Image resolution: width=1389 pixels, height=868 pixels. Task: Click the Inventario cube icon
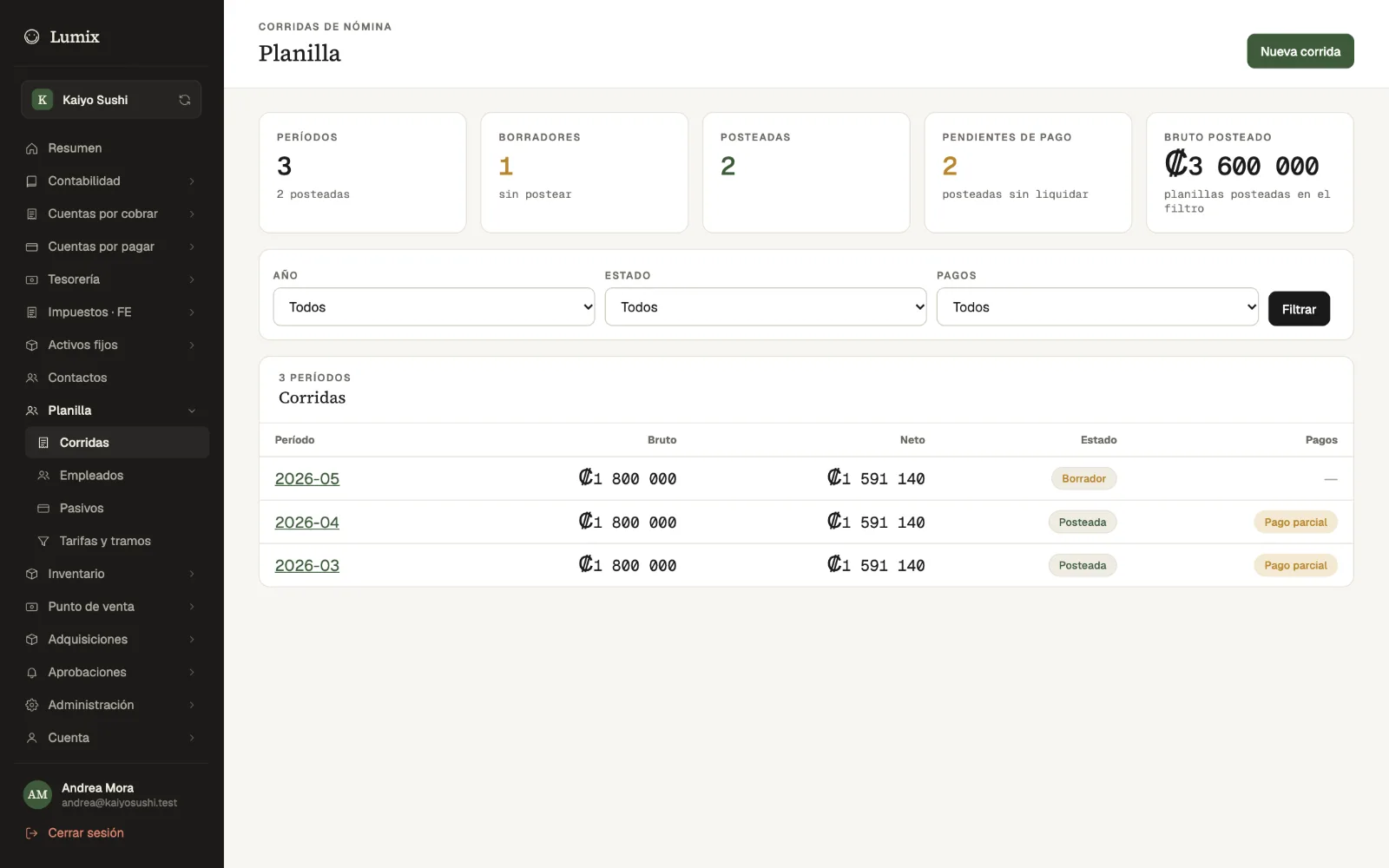(x=32, y=574)
